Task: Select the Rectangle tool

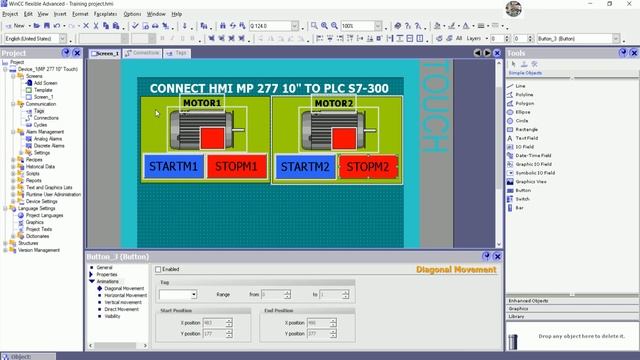Action: [527, 129]
